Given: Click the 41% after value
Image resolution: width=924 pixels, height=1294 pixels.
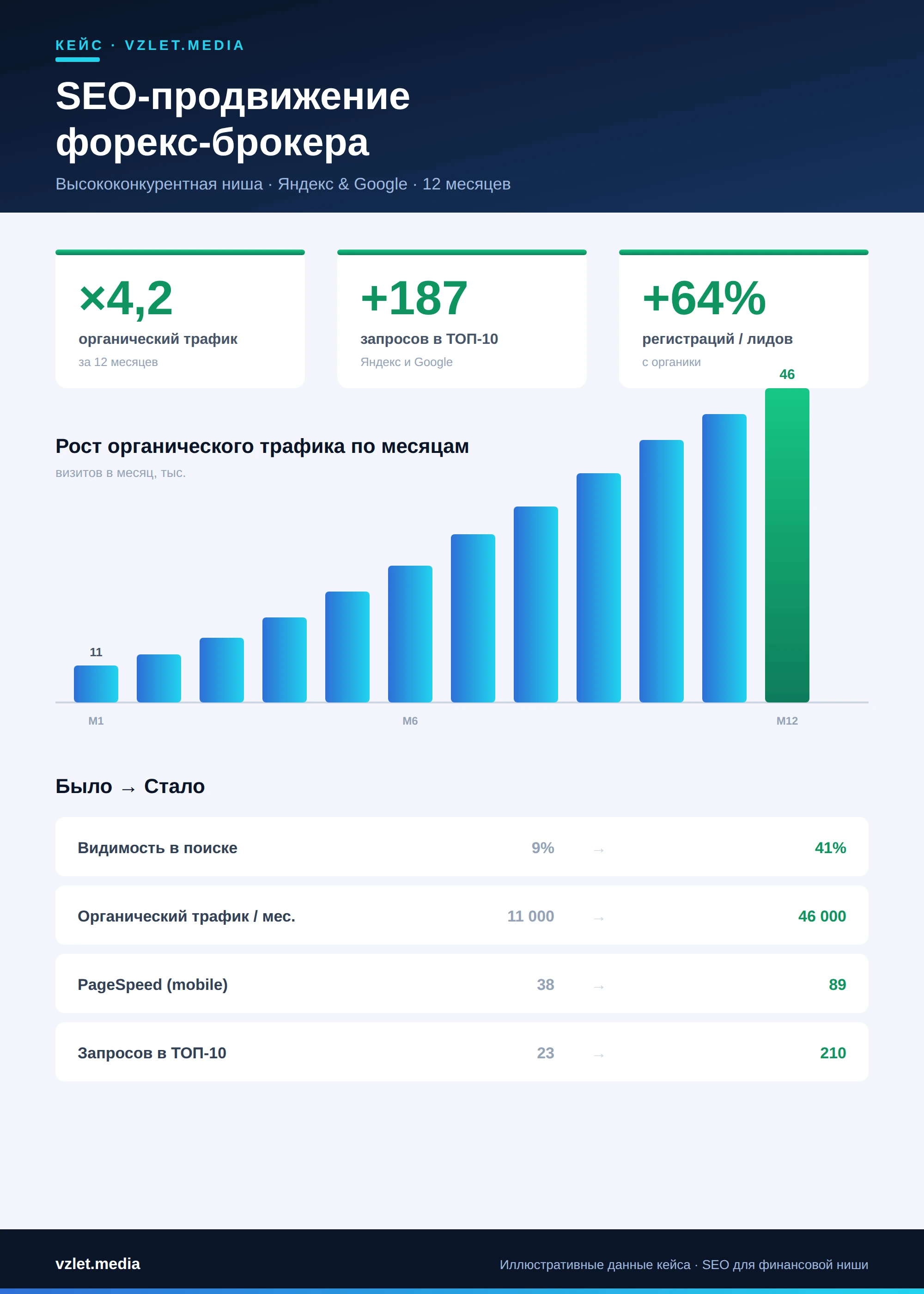Looking at the screenshot, I should click(830, 848).
